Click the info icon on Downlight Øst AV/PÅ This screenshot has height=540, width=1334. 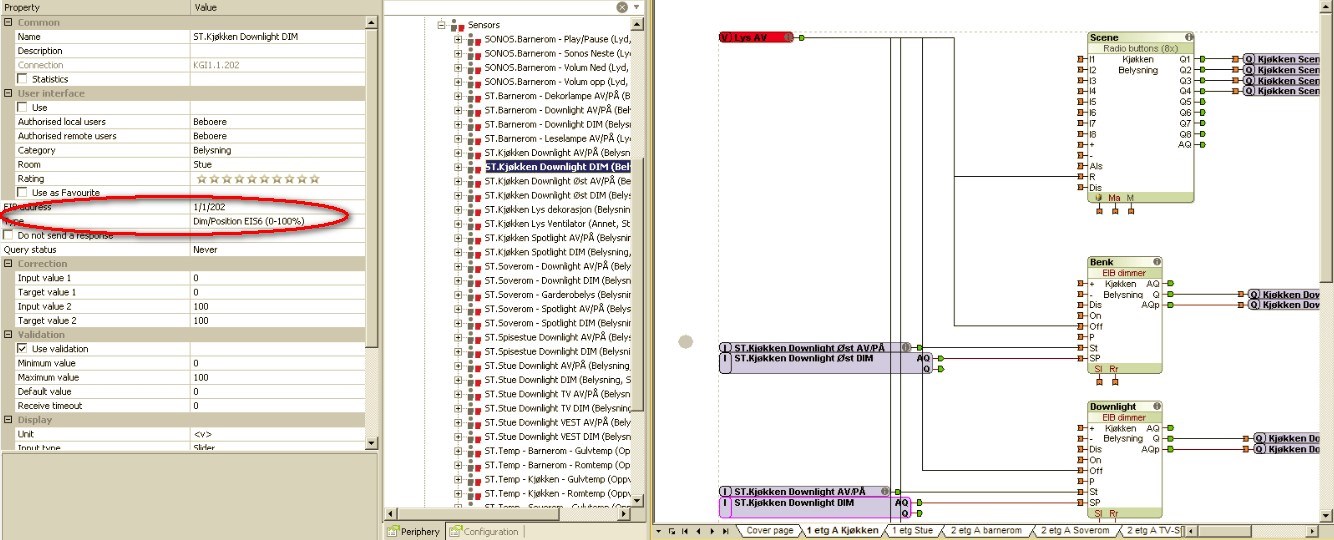905,348
